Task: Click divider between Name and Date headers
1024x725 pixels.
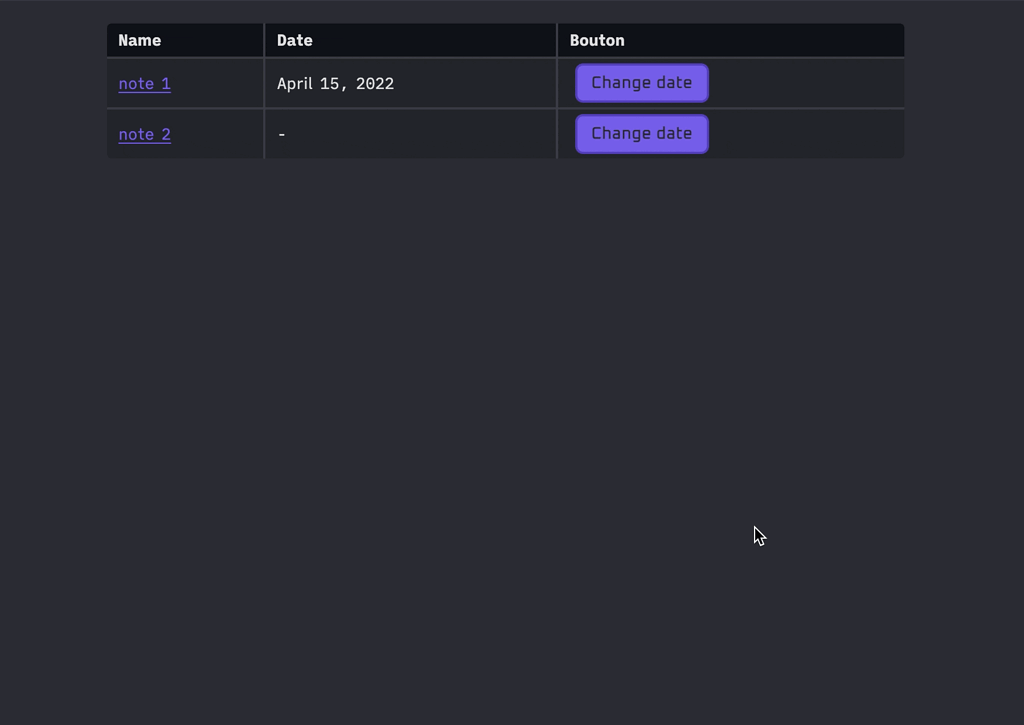Action: point(264,41)
